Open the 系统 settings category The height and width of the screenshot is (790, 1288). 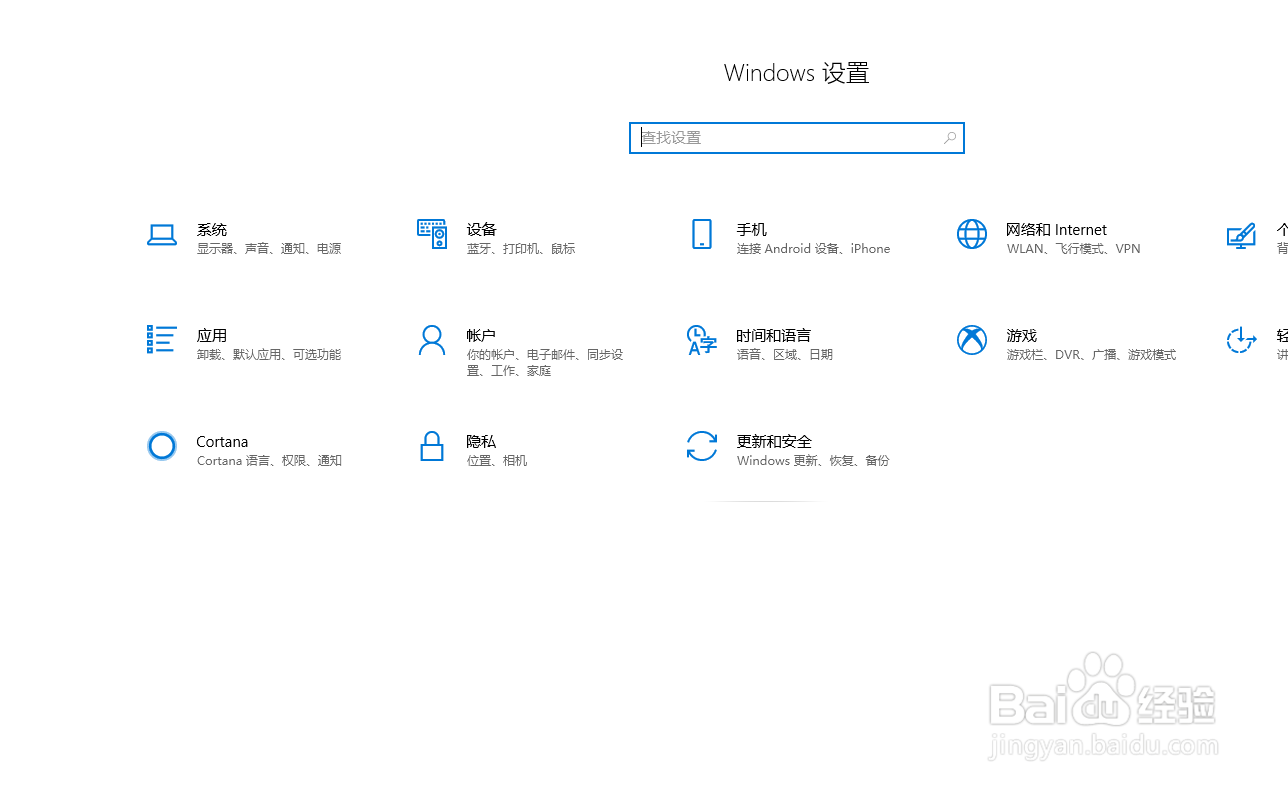pyautogui.click(x=212, y=230)
